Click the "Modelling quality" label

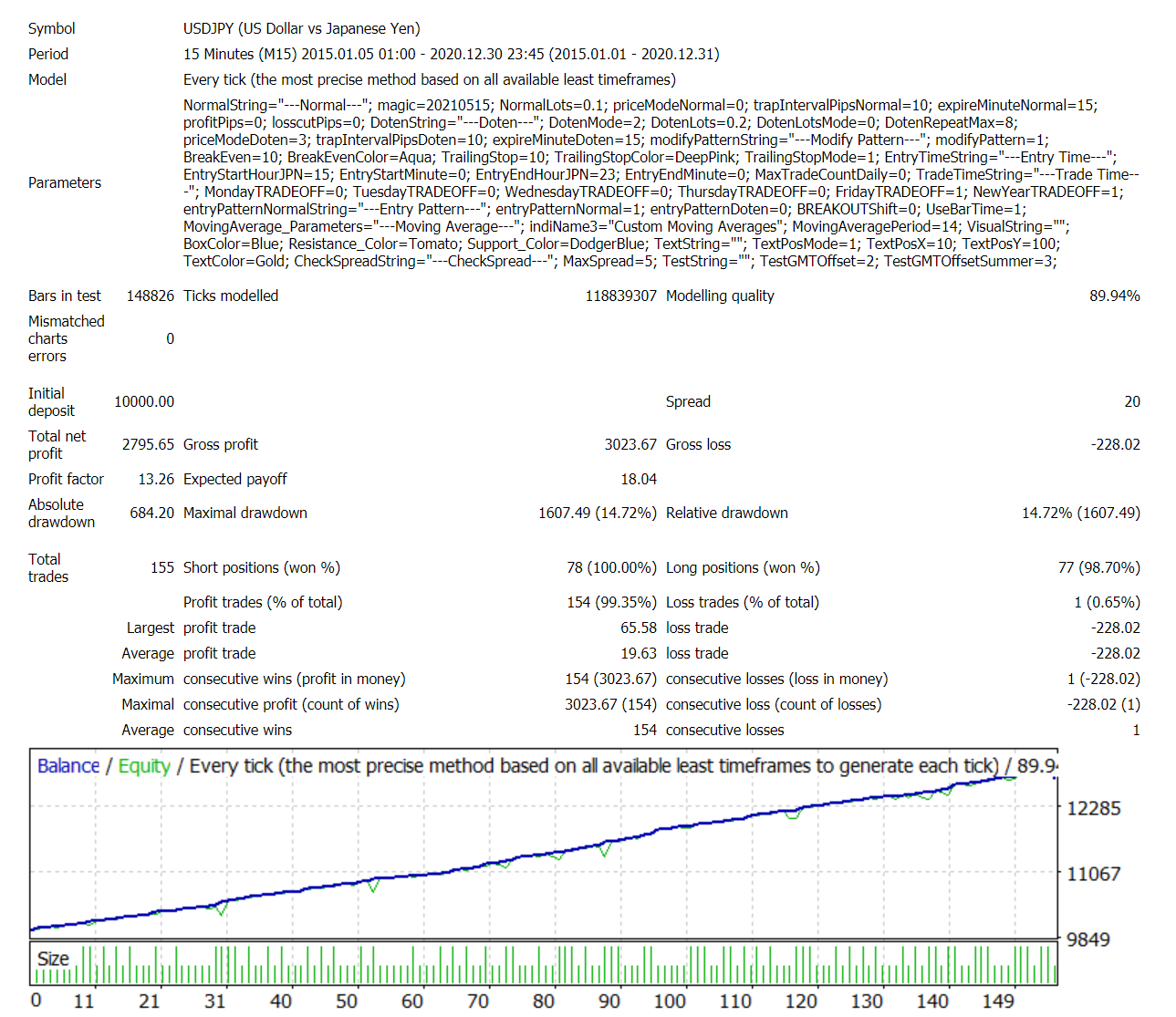pyautogui.click(x=720, y=296)
